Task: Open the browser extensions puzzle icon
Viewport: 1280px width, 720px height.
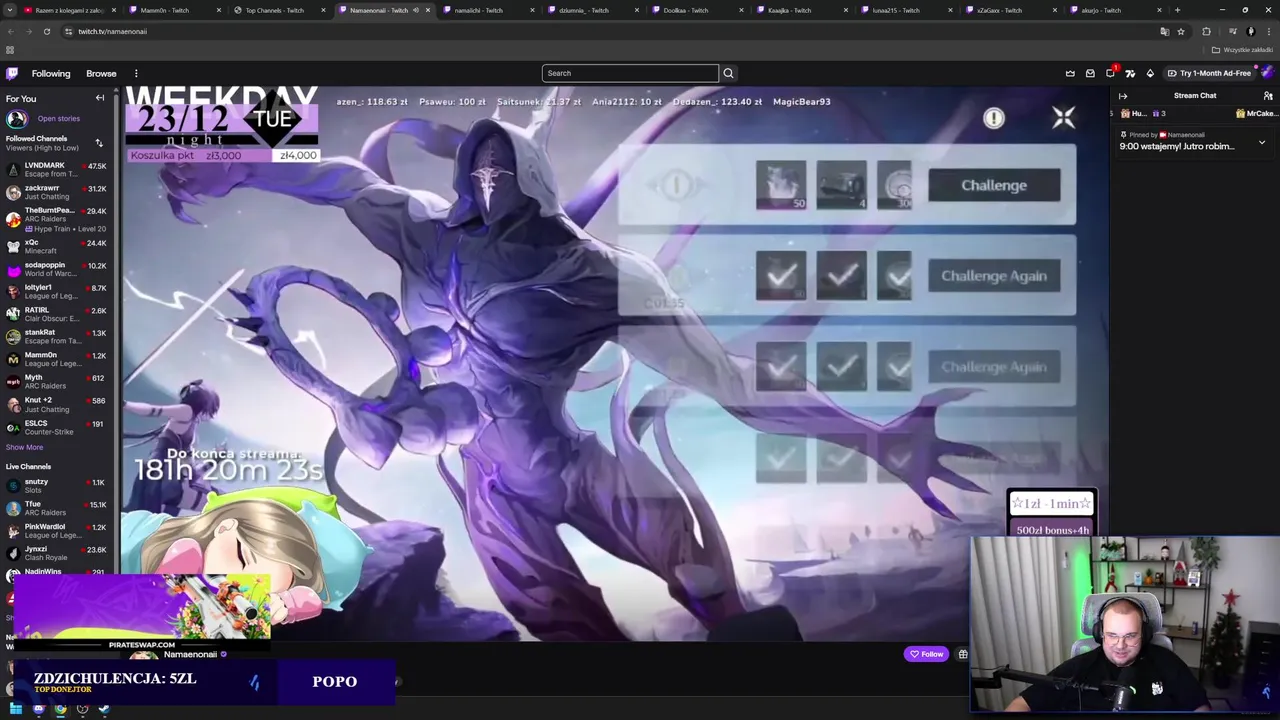Action: click(1206, 31)
